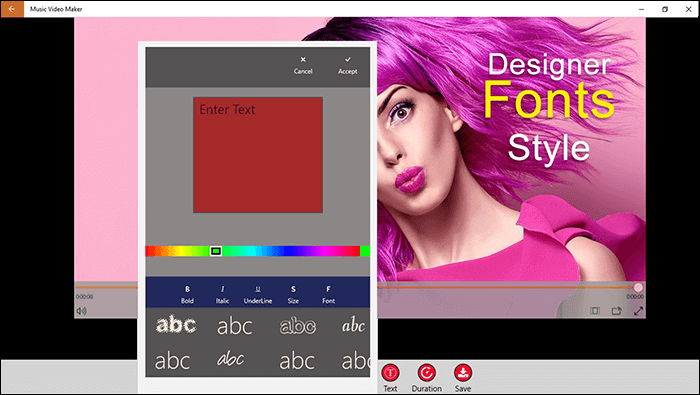
Task: Pick green swatch at the hue bar's right end
Action: tap(365, 251)
